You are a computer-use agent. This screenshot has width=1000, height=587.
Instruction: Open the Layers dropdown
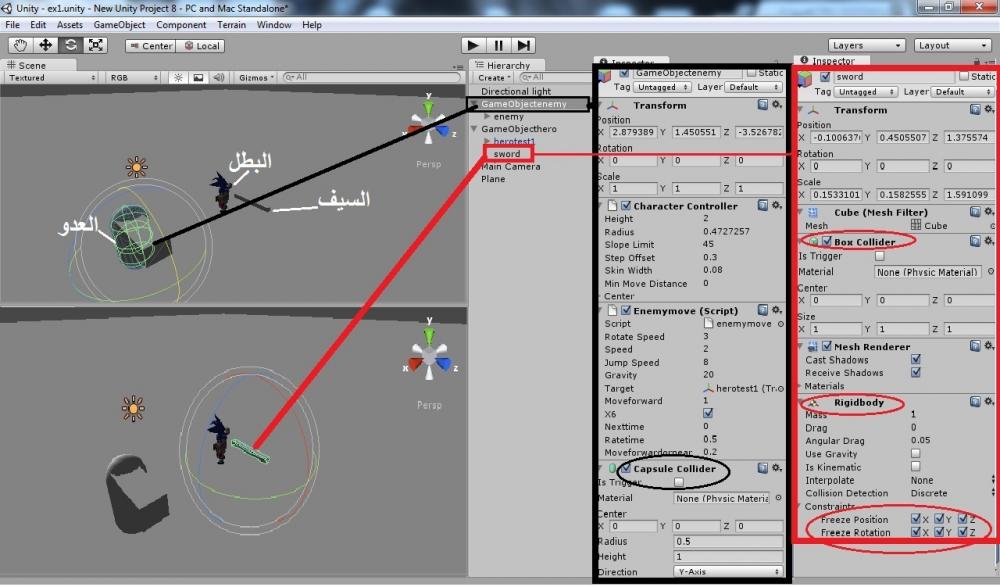click(x=866, y=45)
